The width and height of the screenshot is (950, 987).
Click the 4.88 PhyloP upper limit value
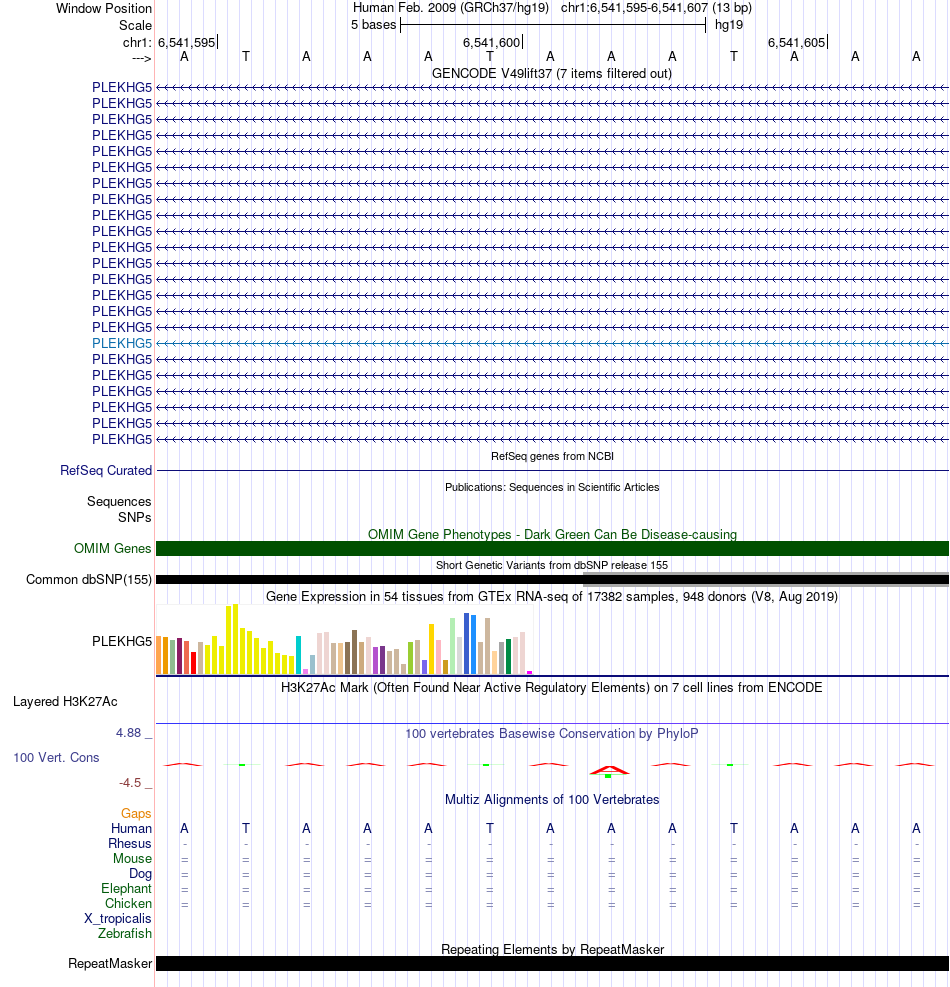(x=128, y=733)
